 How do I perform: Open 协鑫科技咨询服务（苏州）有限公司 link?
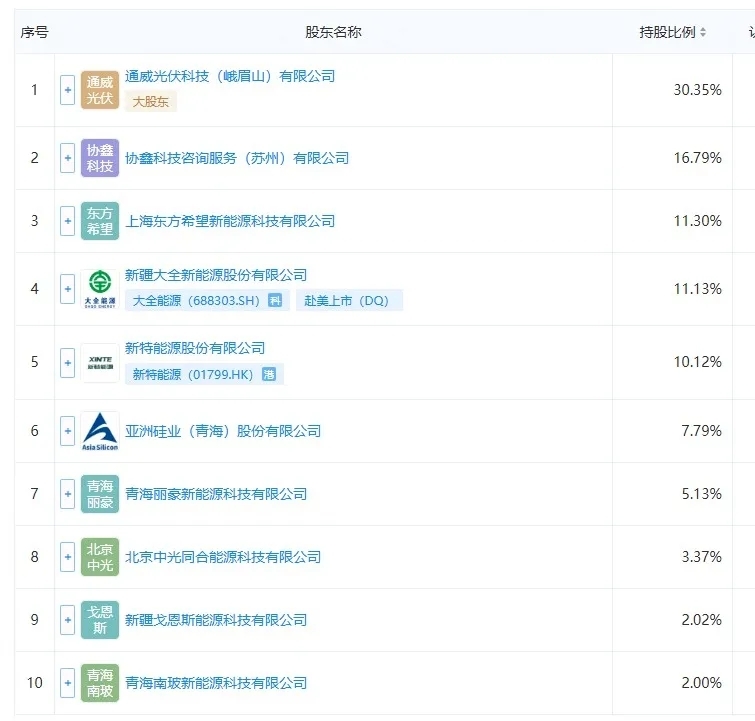coord(237,158)
